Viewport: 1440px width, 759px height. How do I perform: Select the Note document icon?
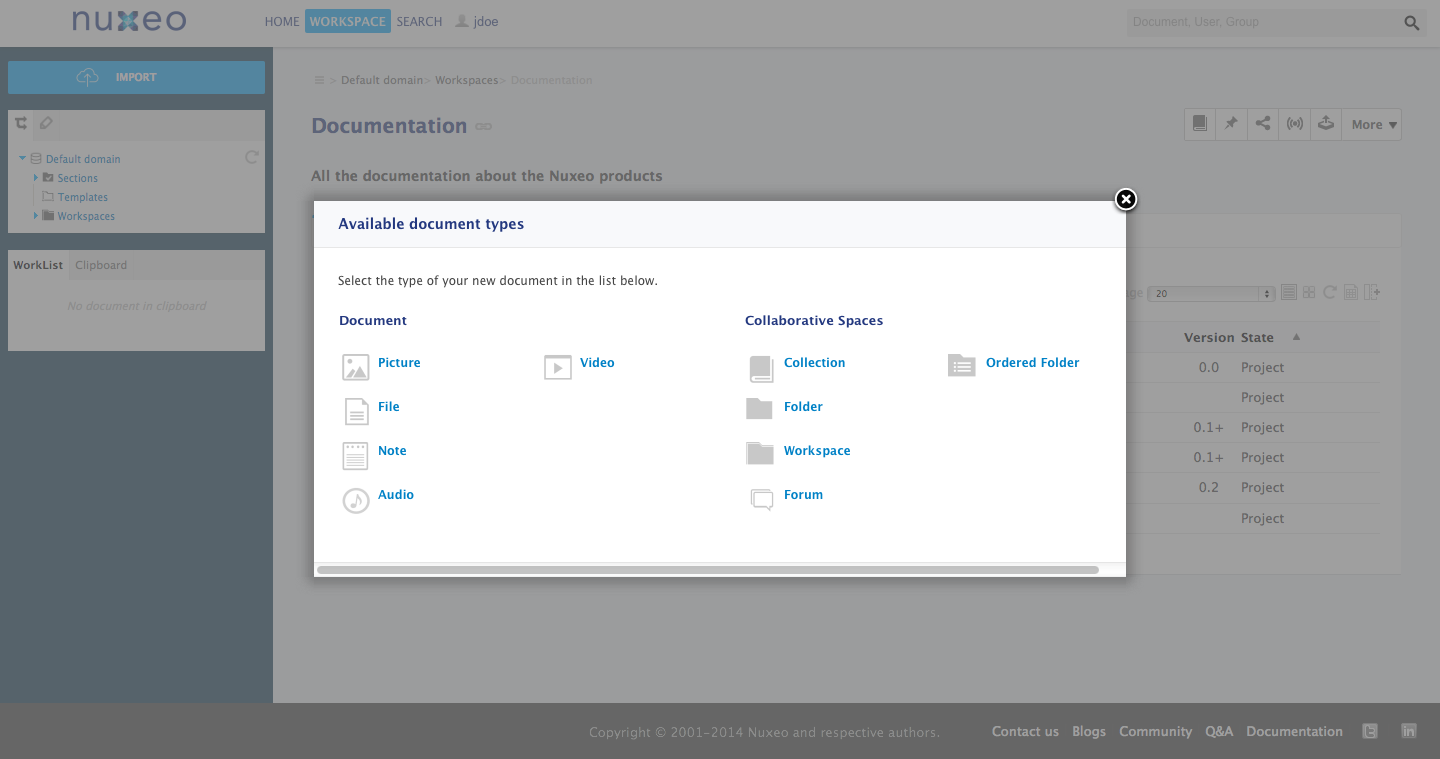point(356,455)
